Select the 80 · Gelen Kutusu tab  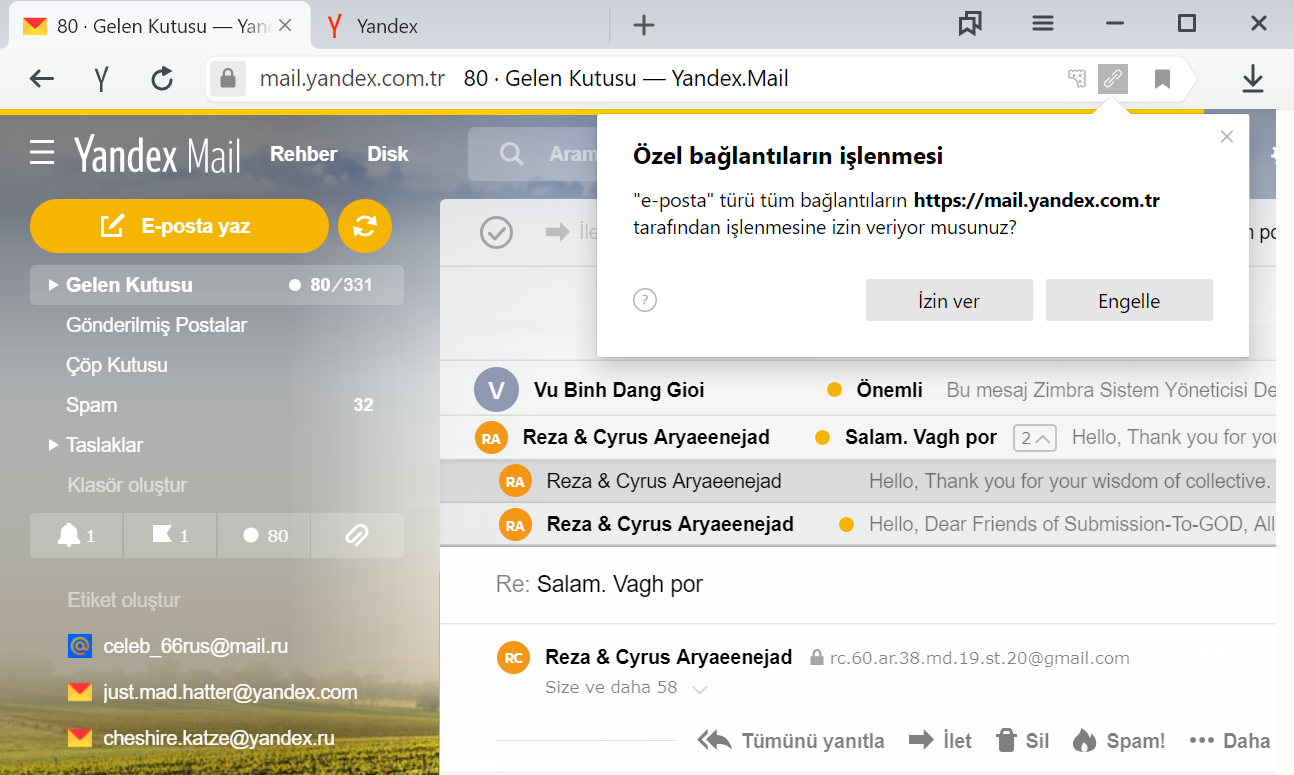(159, 27)
